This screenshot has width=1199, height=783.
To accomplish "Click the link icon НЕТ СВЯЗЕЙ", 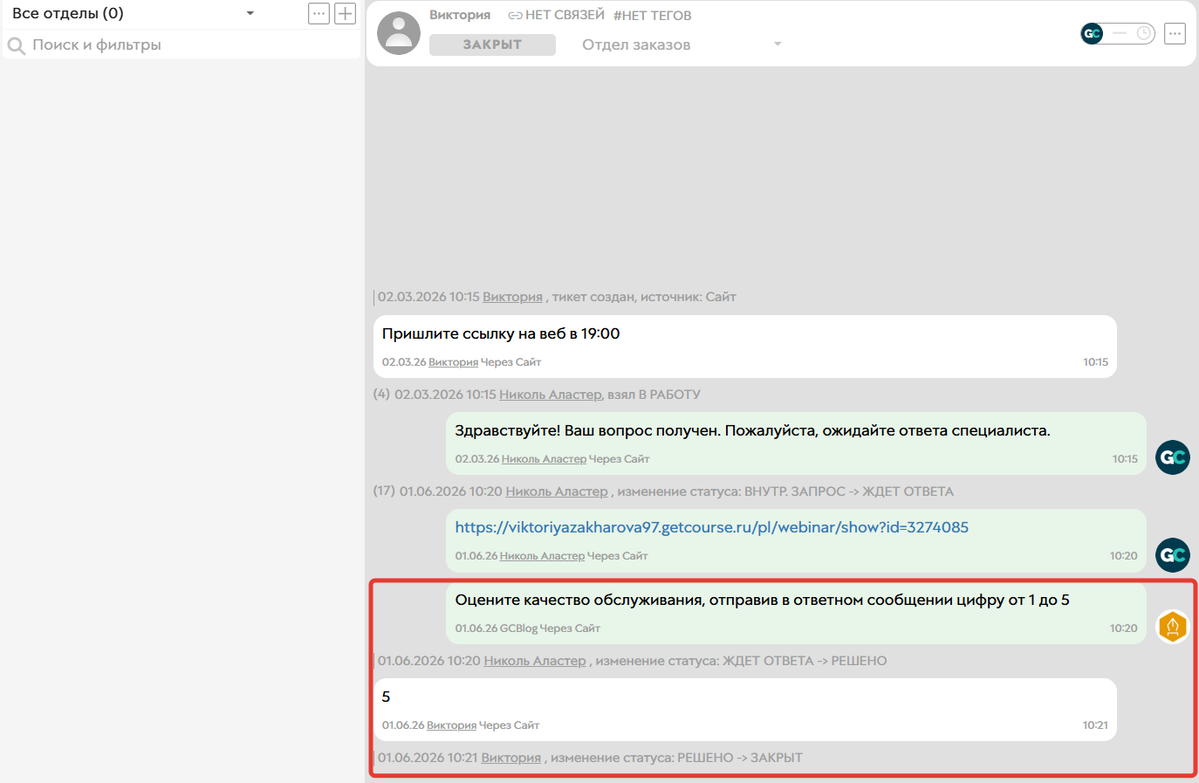I will (x=515, y=15).
